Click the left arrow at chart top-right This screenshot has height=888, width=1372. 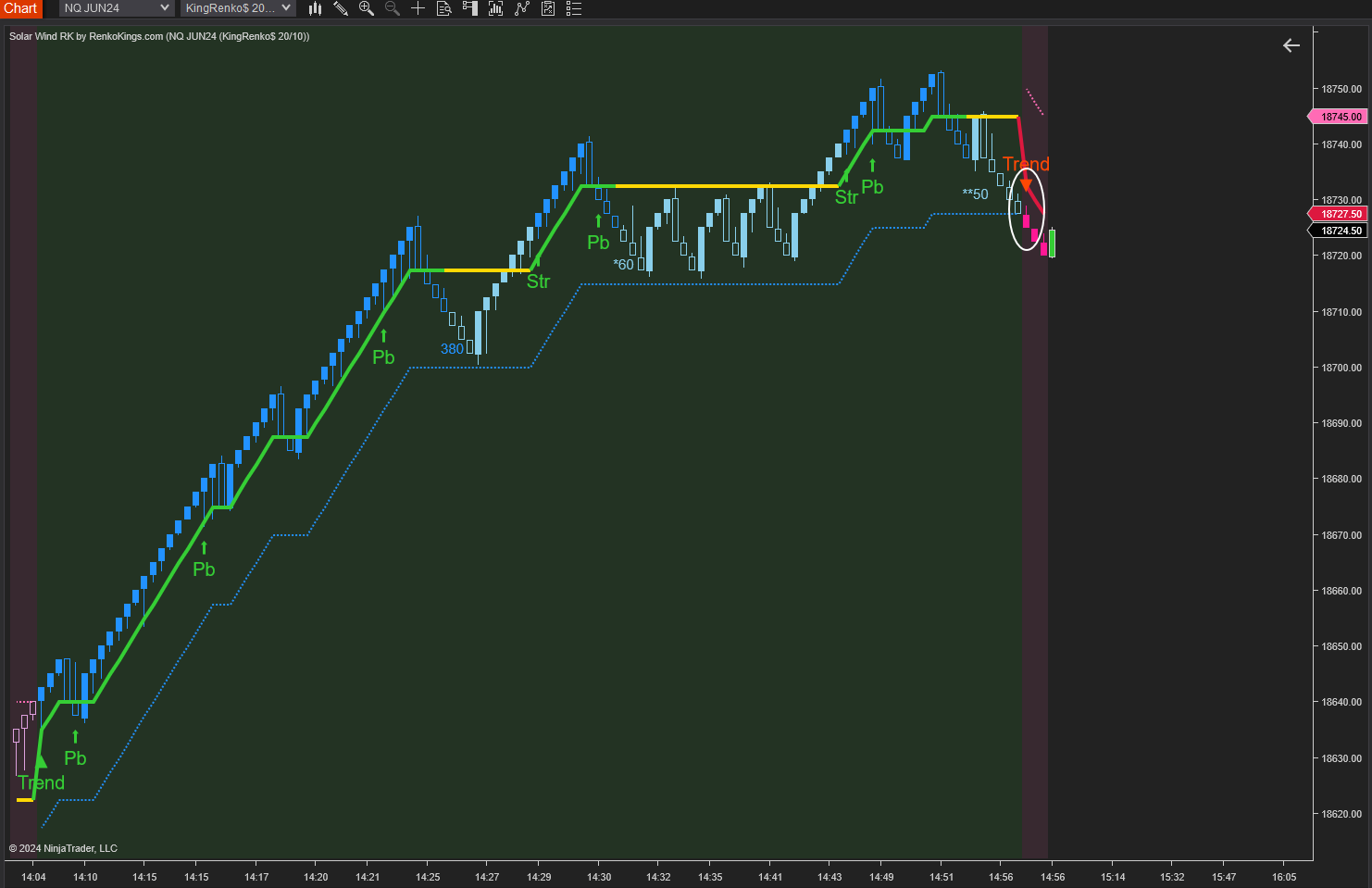[1291, 45]
